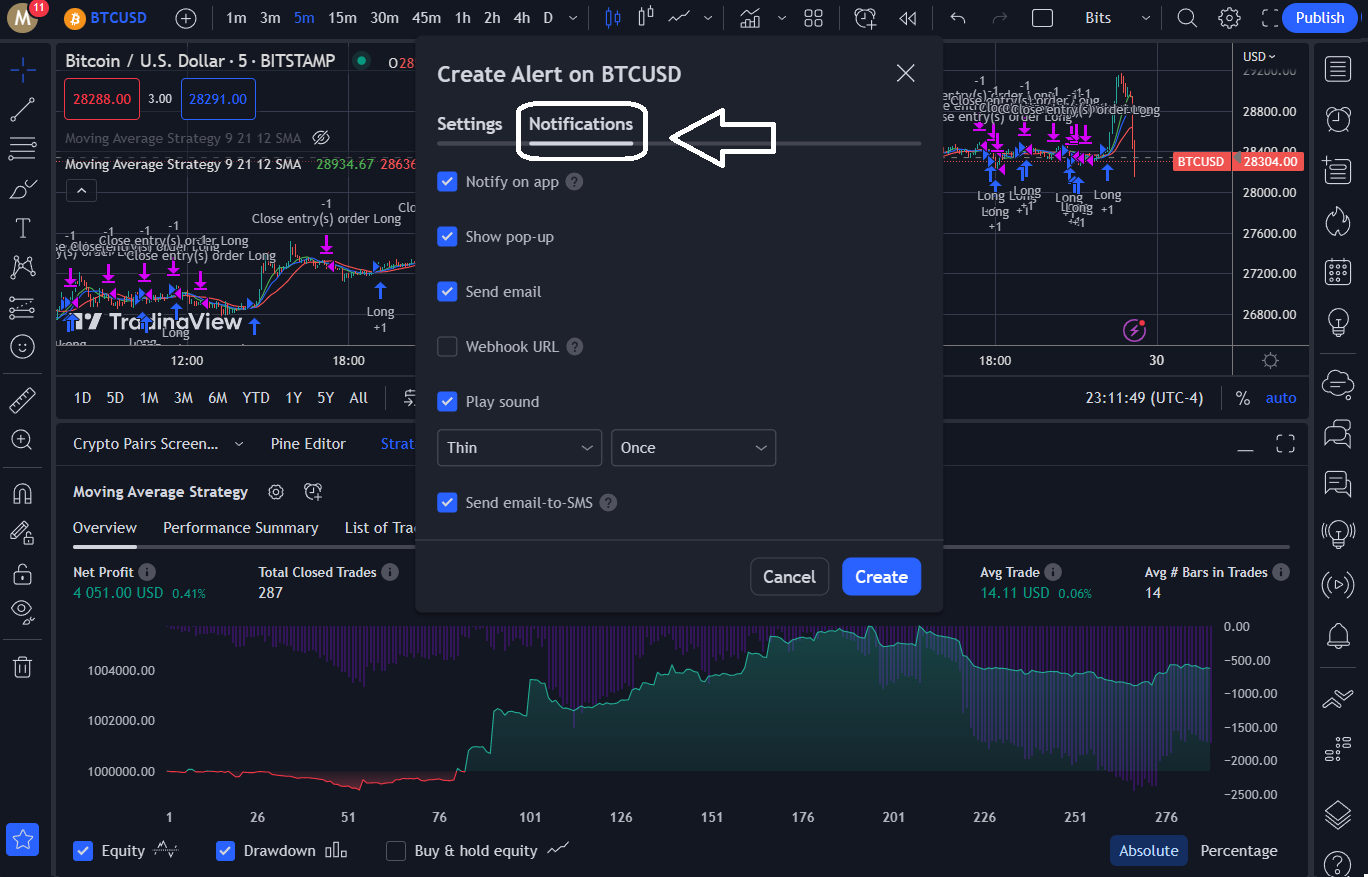Open the Text annotation tool
1368x877 pixels.
pos(22,227)
